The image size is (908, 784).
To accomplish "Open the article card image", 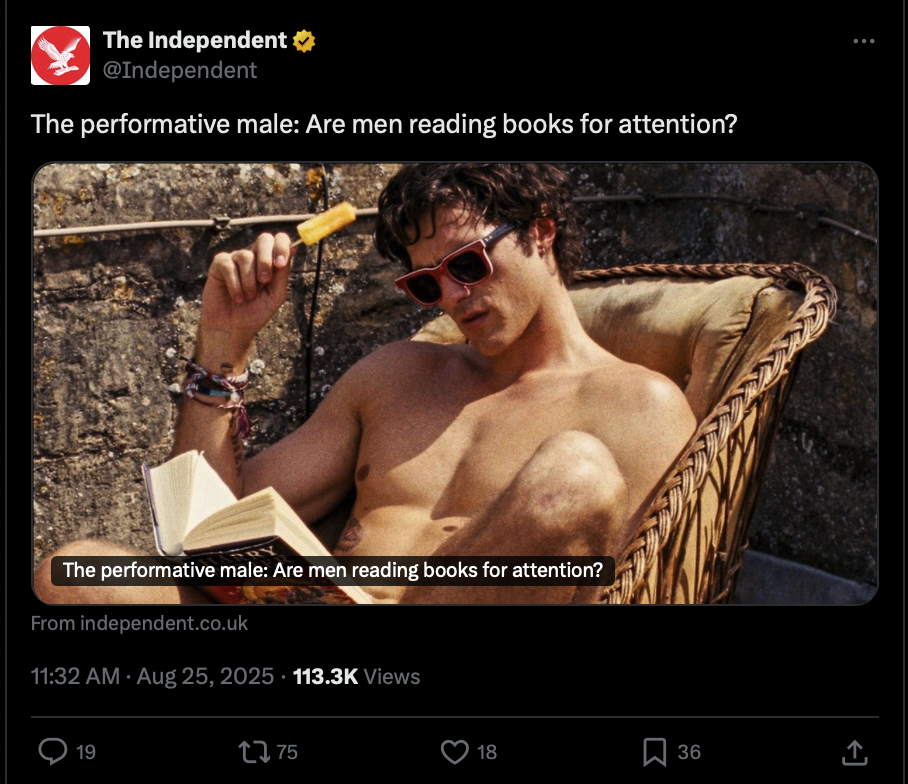I will (x=455, y=383).
